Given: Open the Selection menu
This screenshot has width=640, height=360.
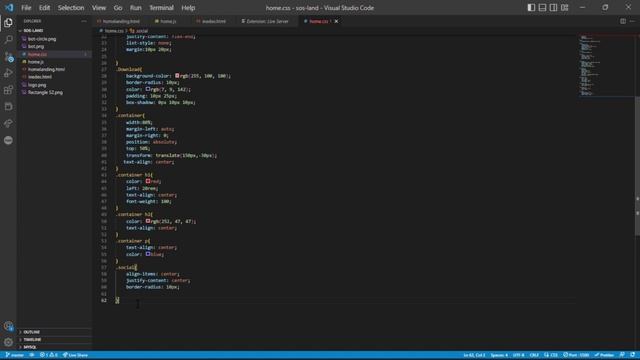Looking at the screenshot, I should [71, 7].
